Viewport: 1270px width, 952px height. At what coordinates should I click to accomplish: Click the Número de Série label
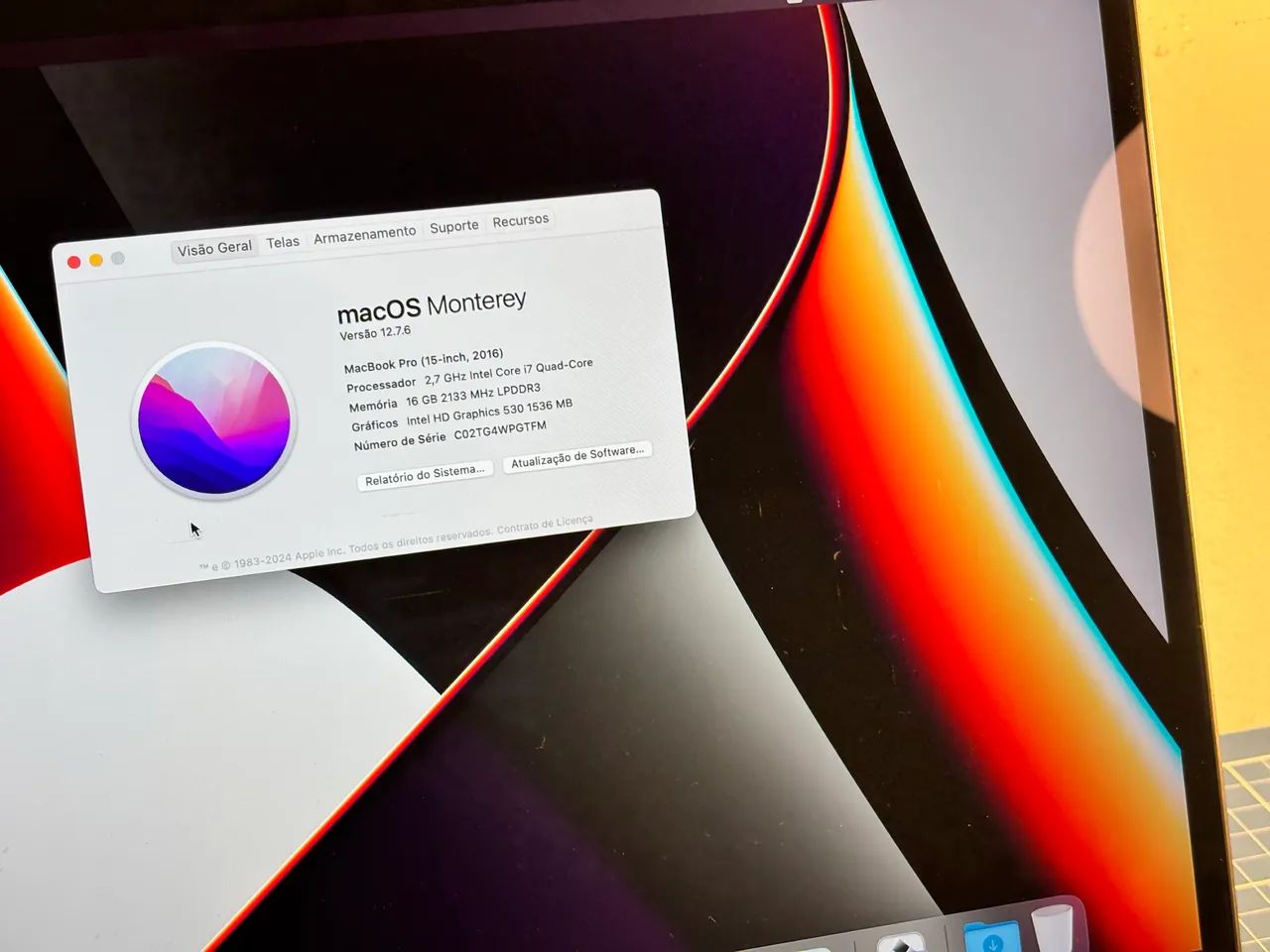coord(400,441)
